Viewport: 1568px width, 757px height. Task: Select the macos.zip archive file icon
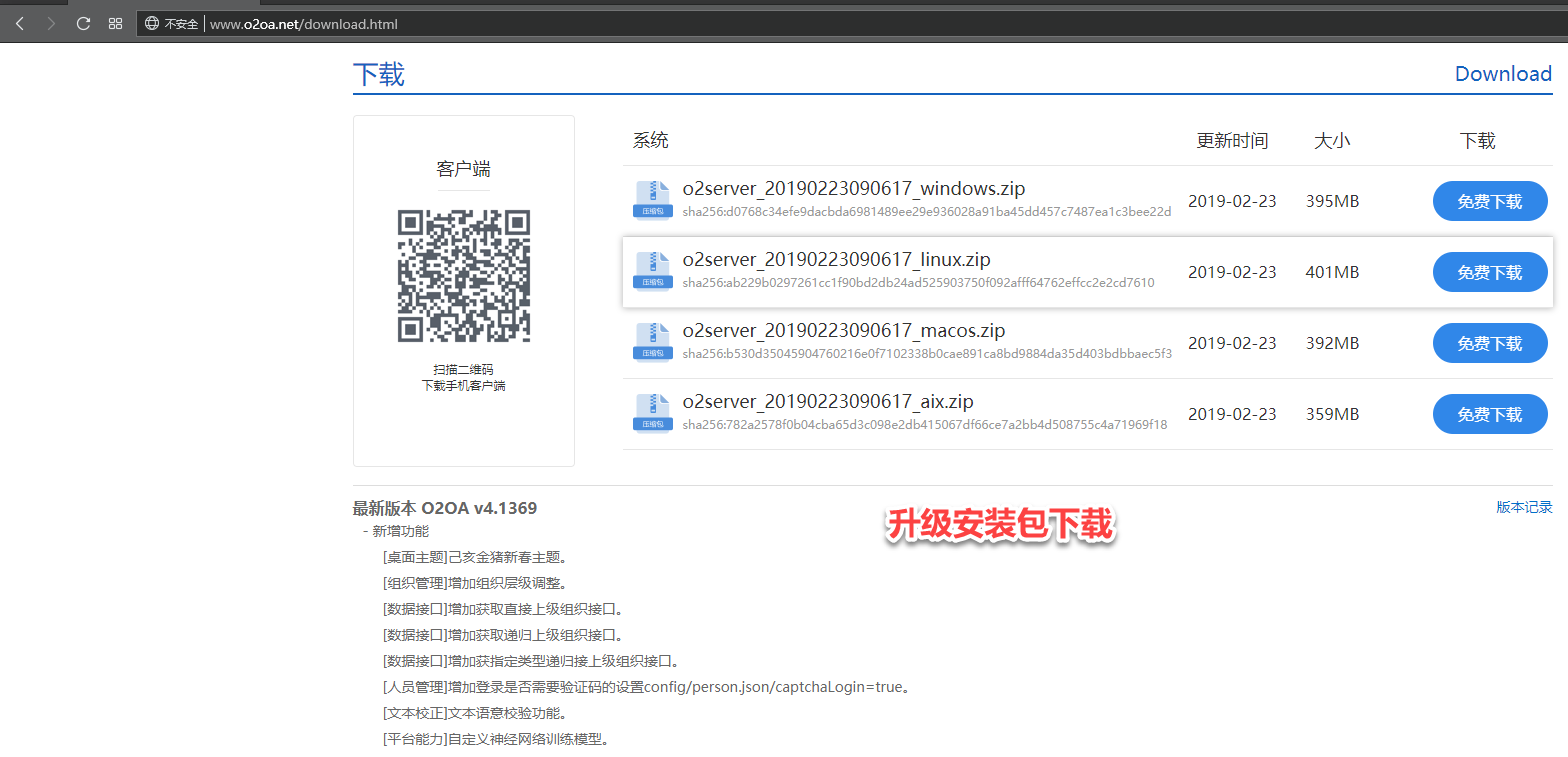pos(652,341)
